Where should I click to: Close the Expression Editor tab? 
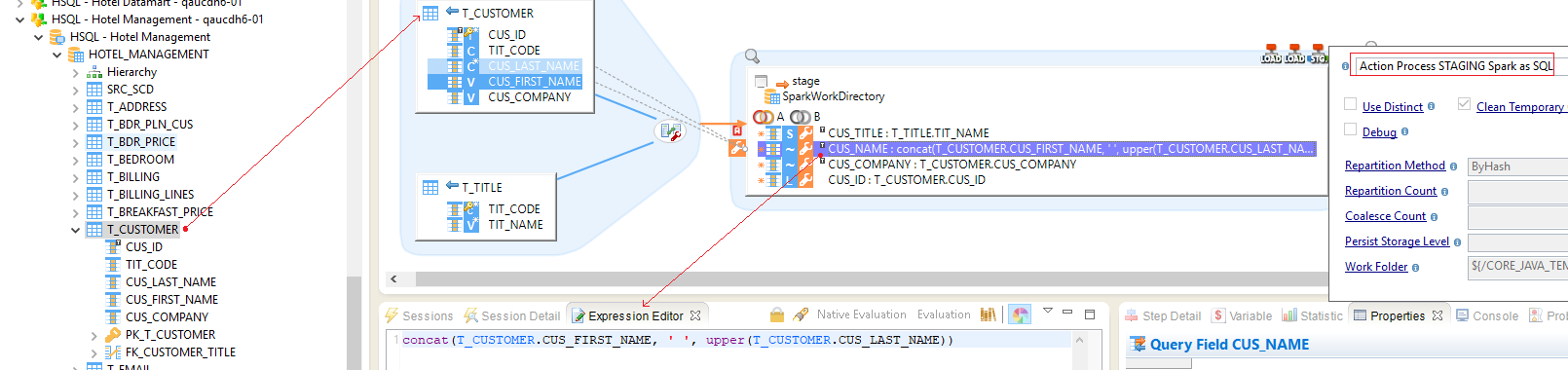tap(695, 315)
